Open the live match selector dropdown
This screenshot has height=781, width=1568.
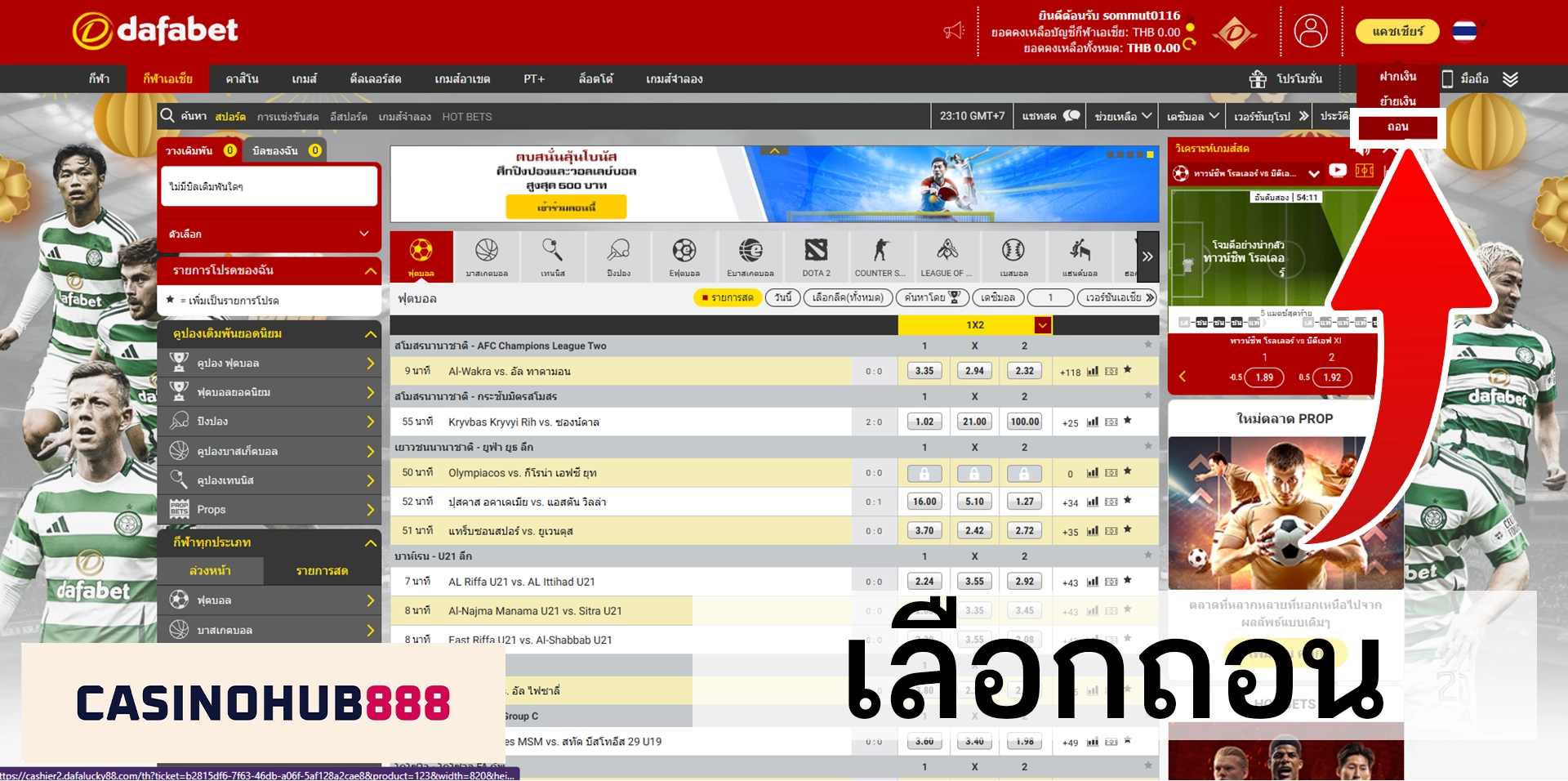(1313, 173)
